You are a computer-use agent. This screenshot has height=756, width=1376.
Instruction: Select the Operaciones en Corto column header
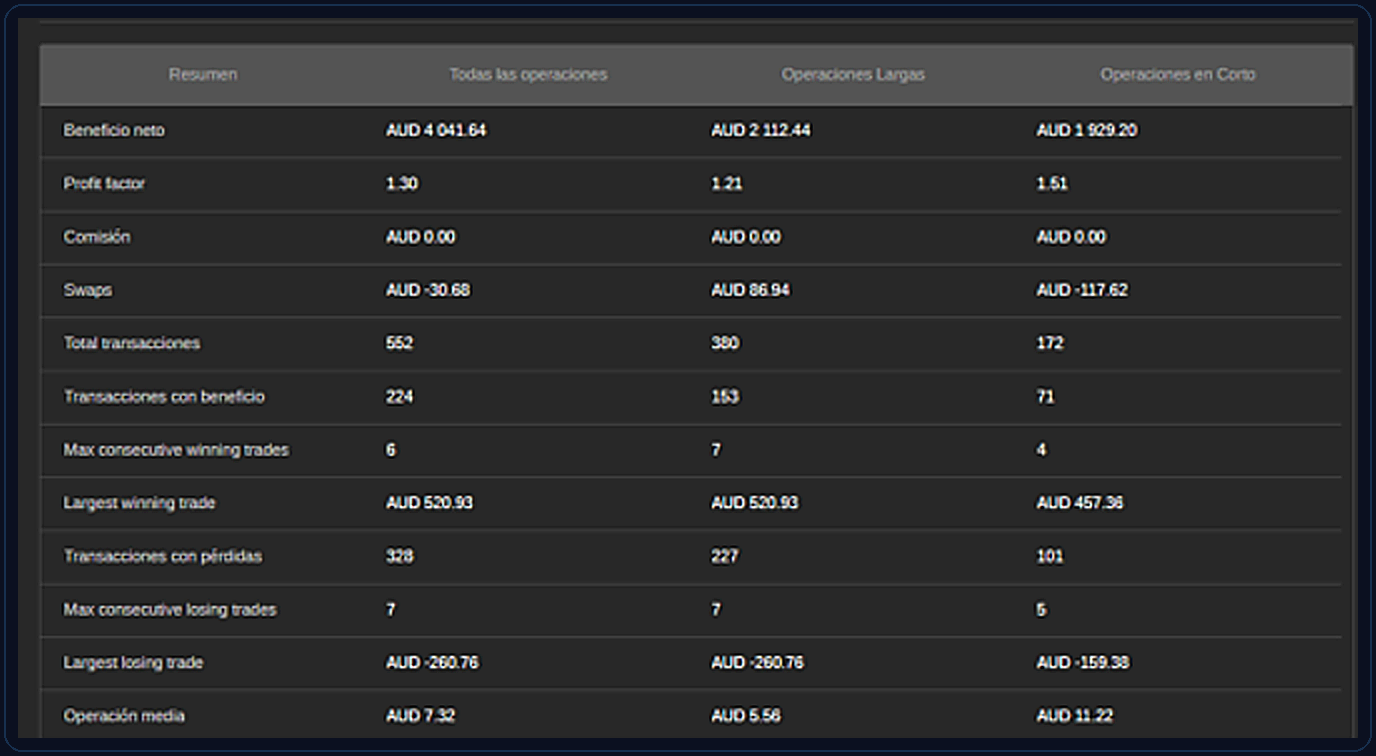pyautogui.click(x=1178, y=75)
